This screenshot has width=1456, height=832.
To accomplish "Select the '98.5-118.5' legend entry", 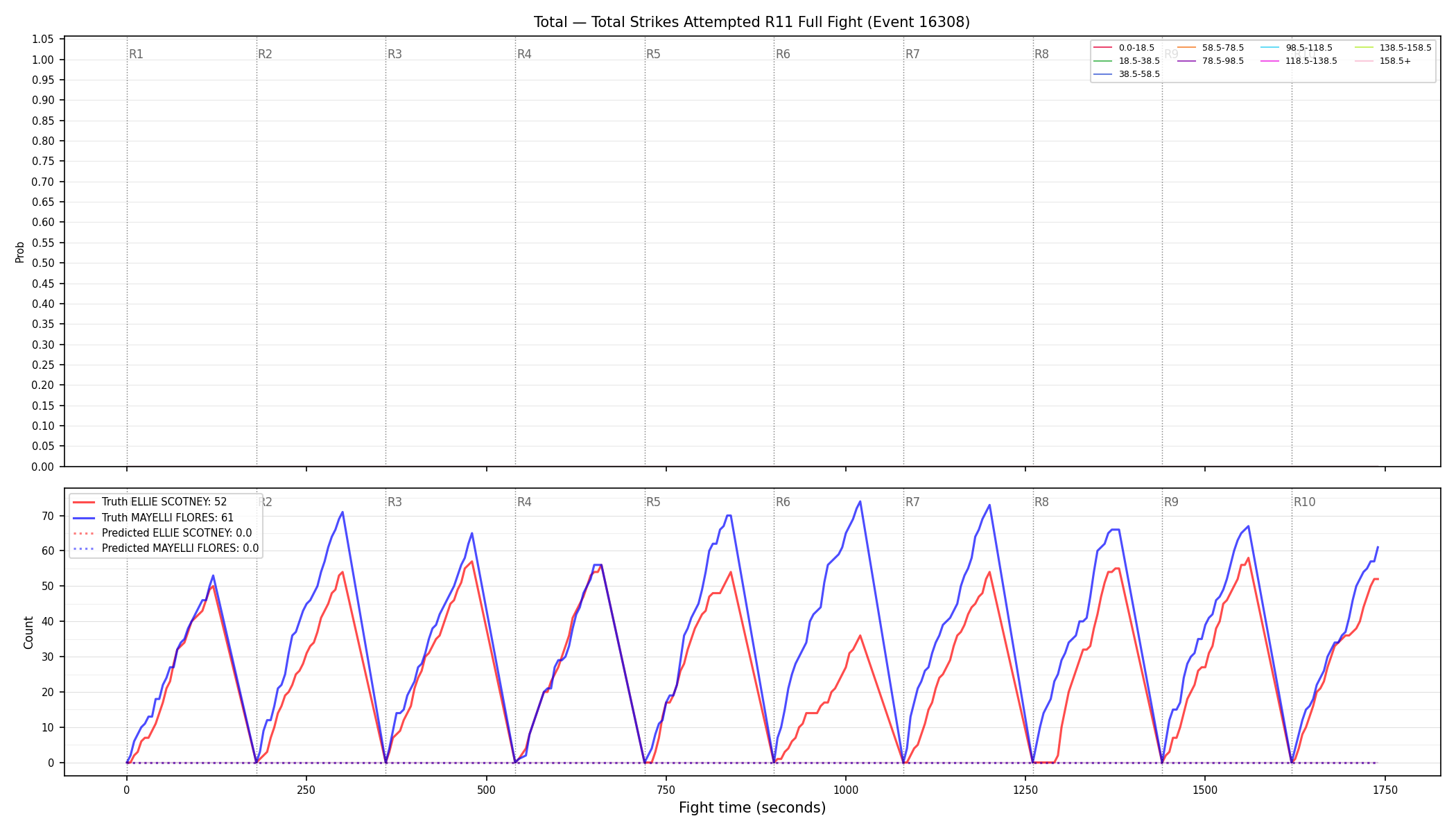I will point(1309,48).
